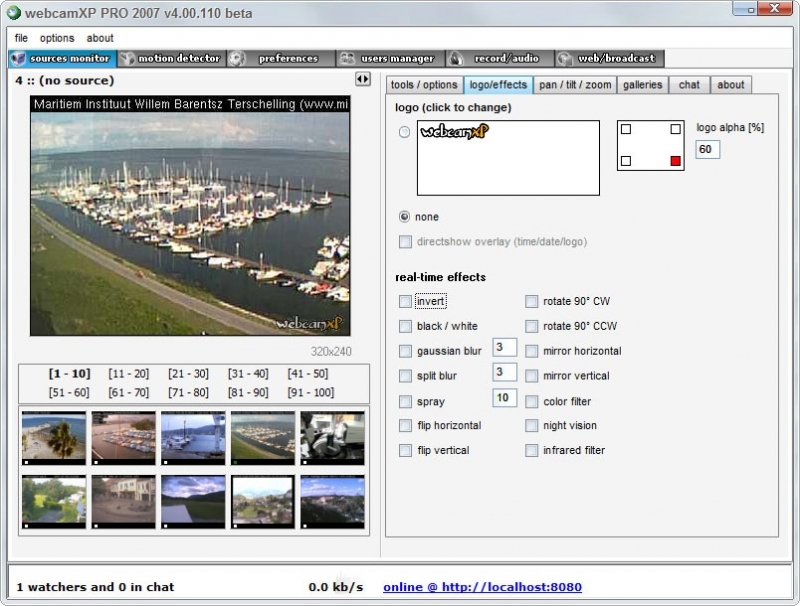
Task: Show sources [71 - 80]
Action: 188,393
